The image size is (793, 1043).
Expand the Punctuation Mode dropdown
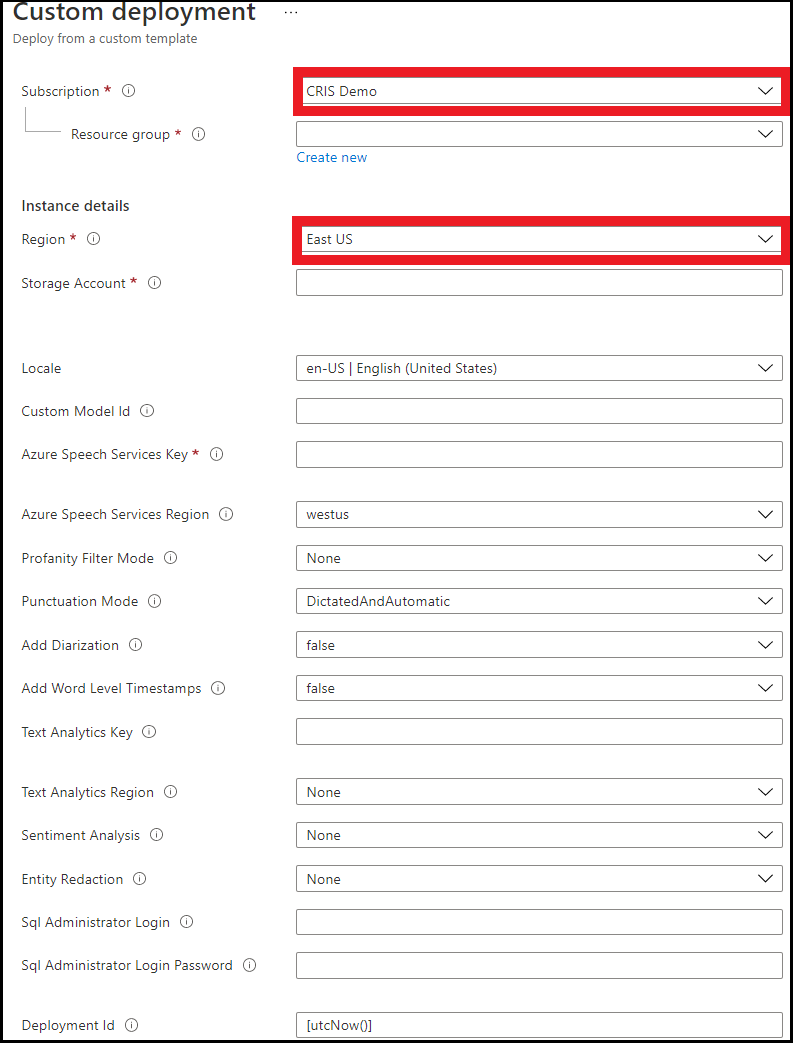tap(539, 601)
